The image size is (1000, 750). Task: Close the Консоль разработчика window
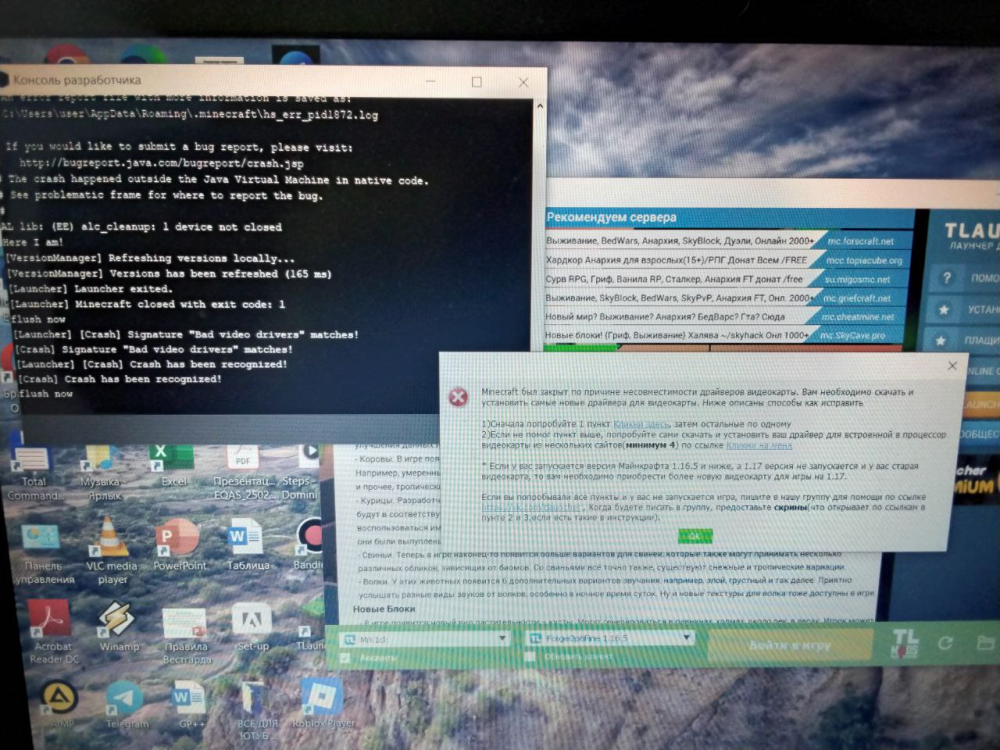[523, 82]
